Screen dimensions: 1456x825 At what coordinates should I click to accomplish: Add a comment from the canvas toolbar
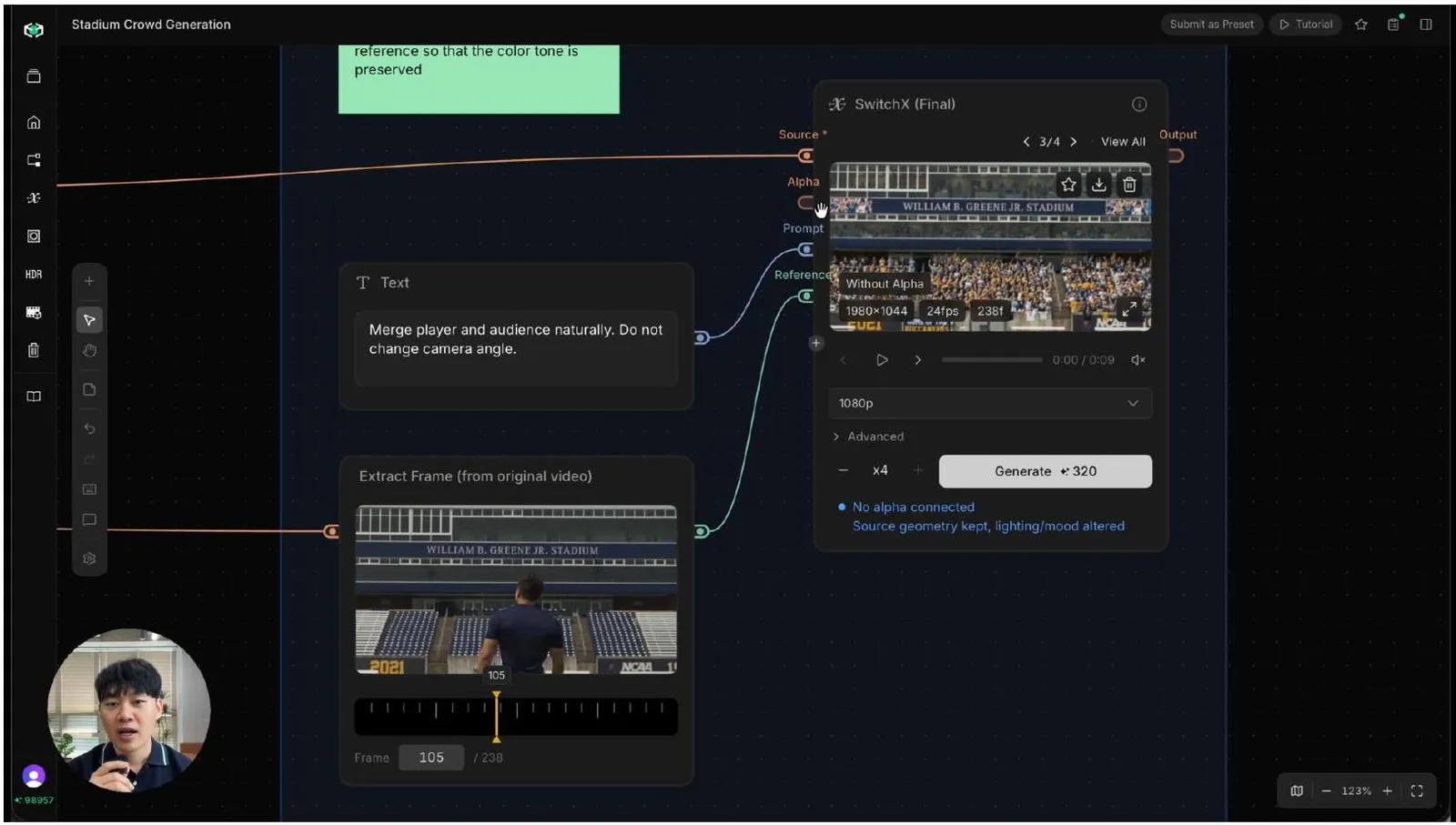point(89,520)
